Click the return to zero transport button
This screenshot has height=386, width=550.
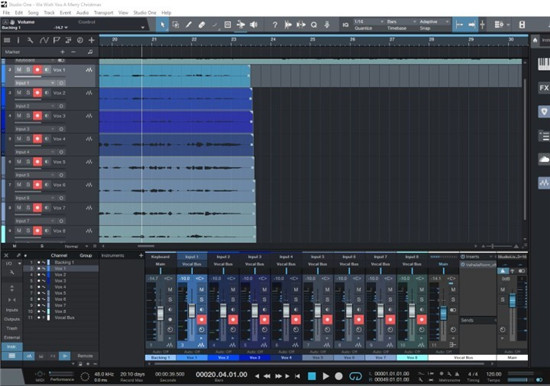point(297,376)
